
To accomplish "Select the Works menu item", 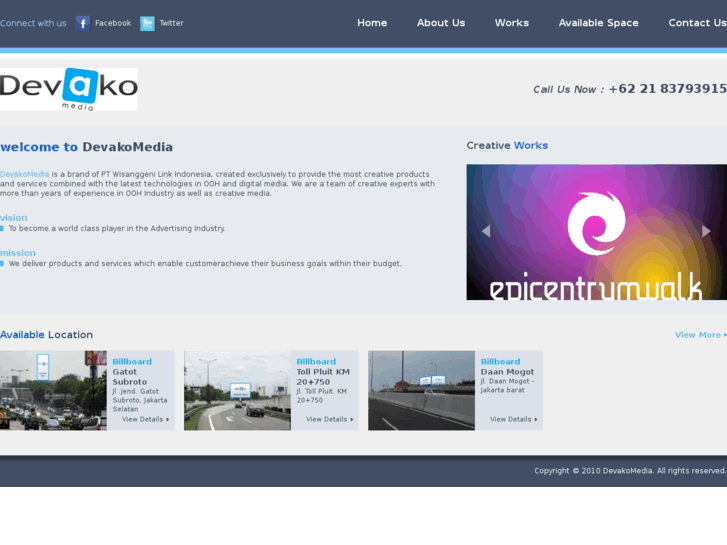I will (512, 23).
